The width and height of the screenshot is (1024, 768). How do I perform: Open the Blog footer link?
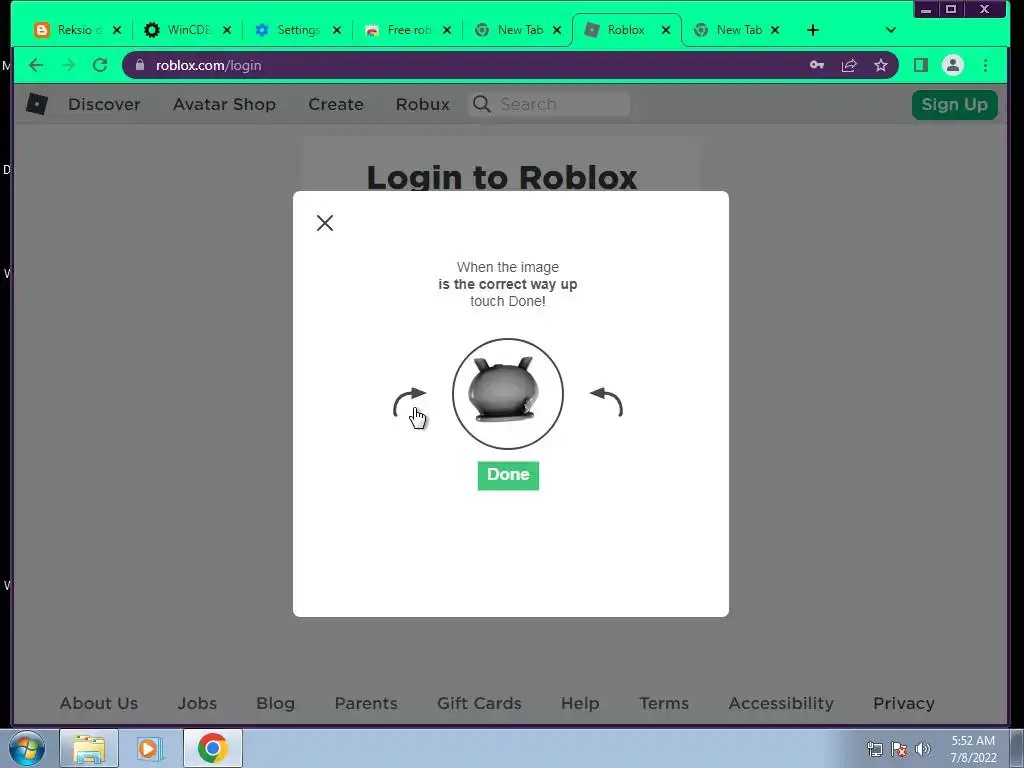(276, 703)
